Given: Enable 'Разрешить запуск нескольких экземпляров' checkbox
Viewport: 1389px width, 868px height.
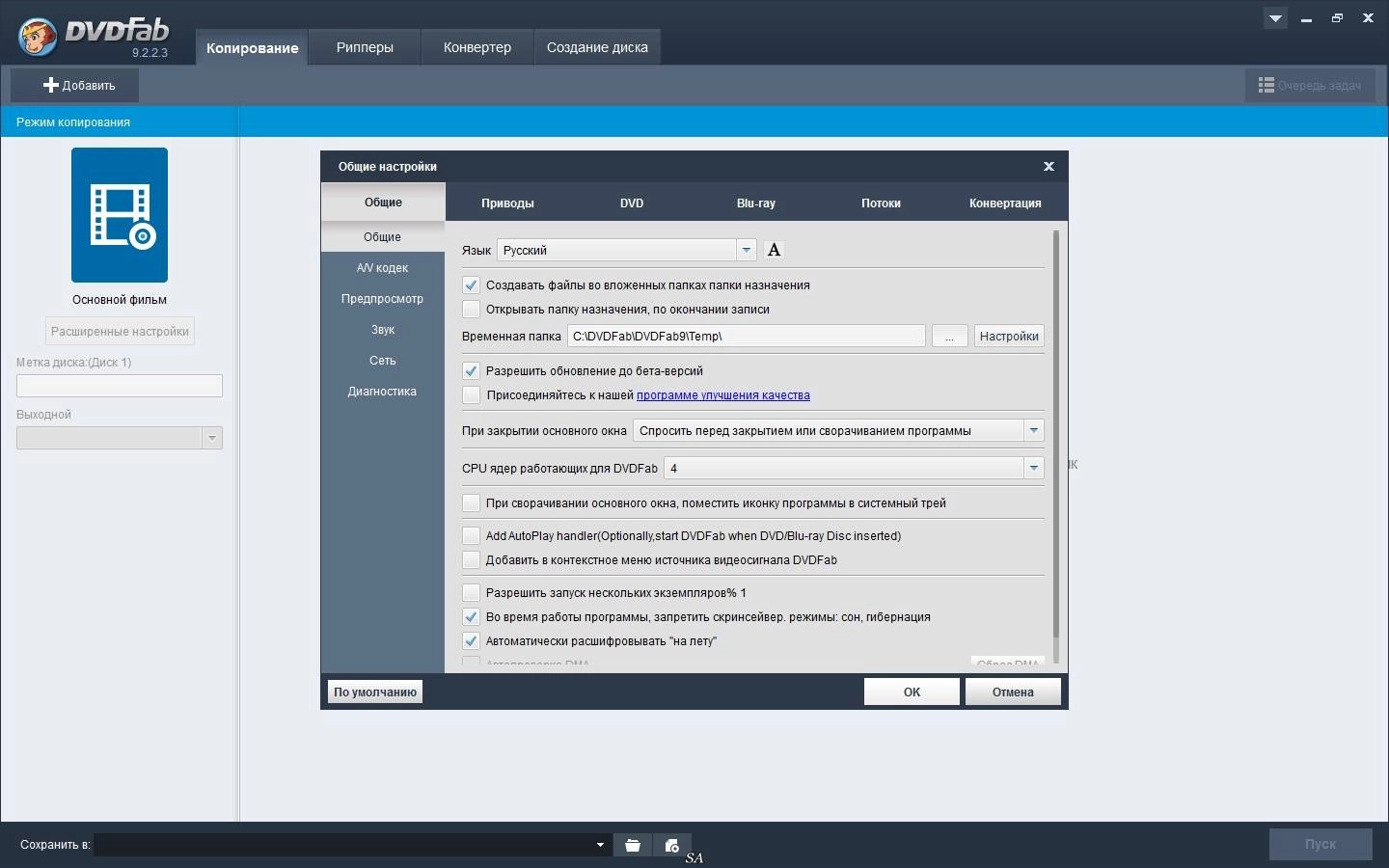Looking at the screenshot, I should point(471,593).
